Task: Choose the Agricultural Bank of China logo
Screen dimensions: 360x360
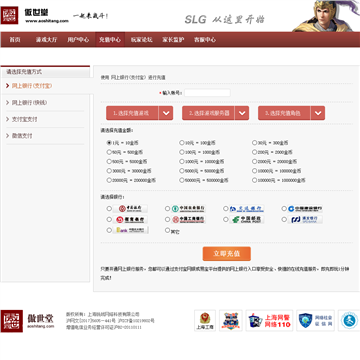Action: pos(189,209)
